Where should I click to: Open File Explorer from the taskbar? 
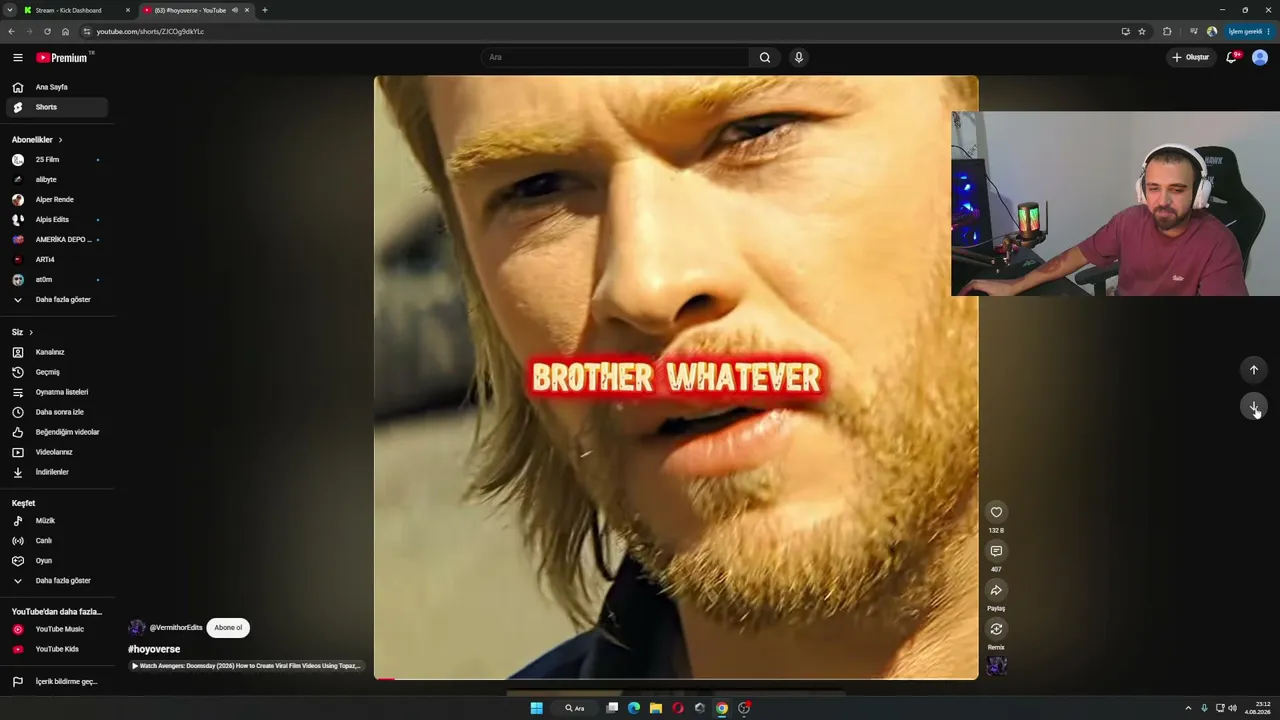pyautogui.click(x=656, y=708)
